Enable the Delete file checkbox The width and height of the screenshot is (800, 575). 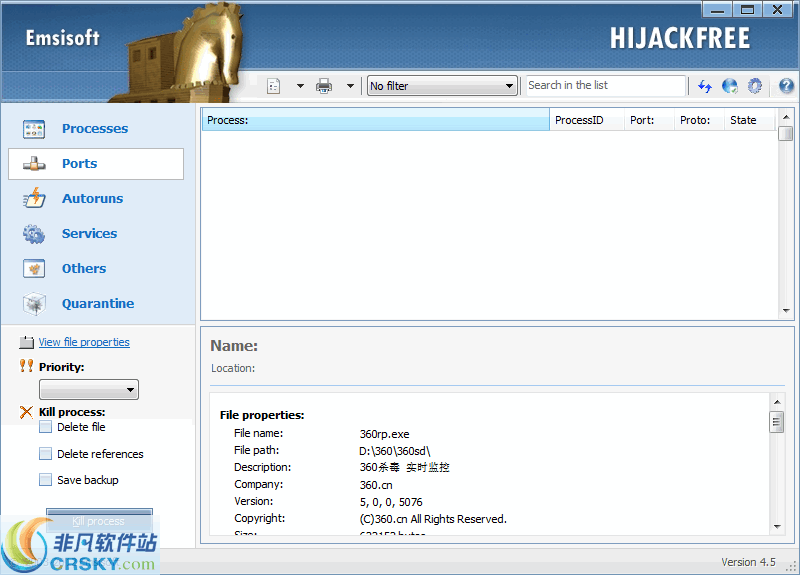click(x=45, y=427)
